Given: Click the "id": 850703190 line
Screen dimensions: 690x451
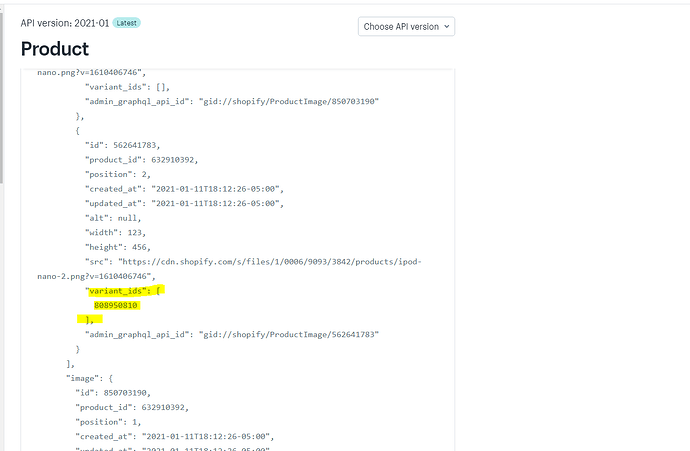Looking at the screenshot, I should pos(113,393).
